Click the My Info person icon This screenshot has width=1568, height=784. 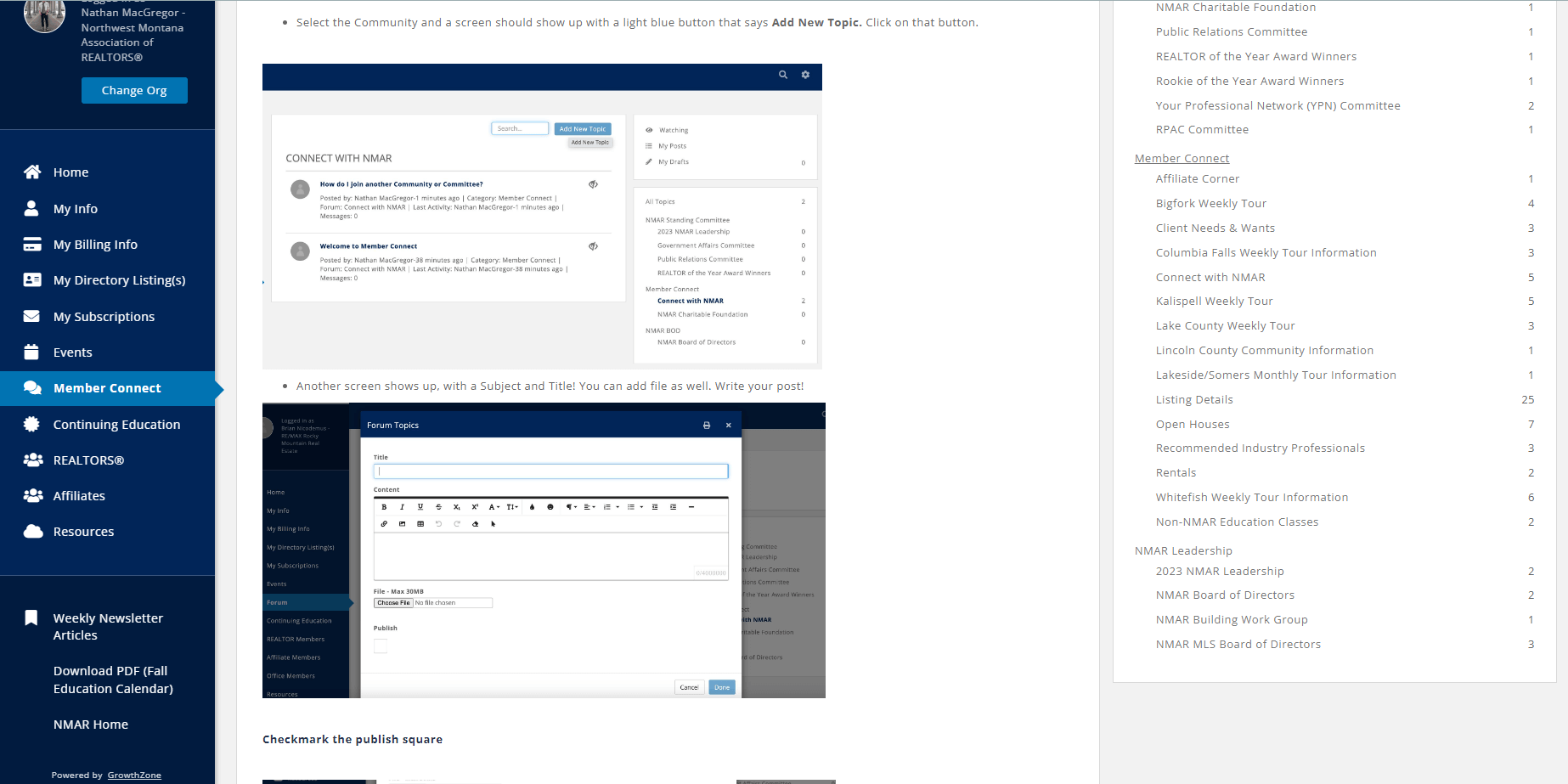tap(31, 208)
